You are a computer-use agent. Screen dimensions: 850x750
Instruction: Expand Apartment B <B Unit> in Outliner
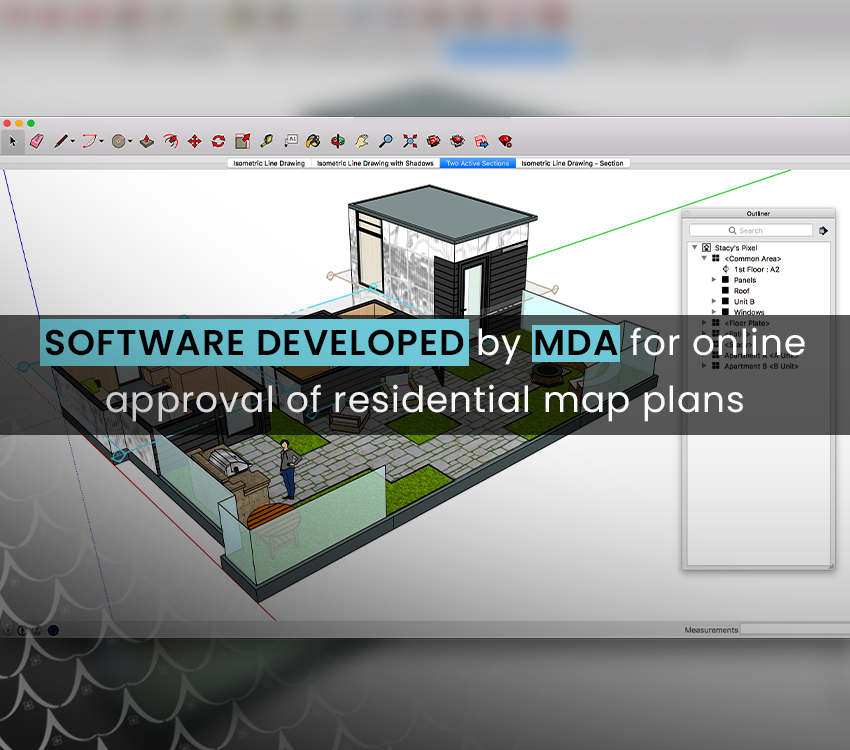[704, 365]
